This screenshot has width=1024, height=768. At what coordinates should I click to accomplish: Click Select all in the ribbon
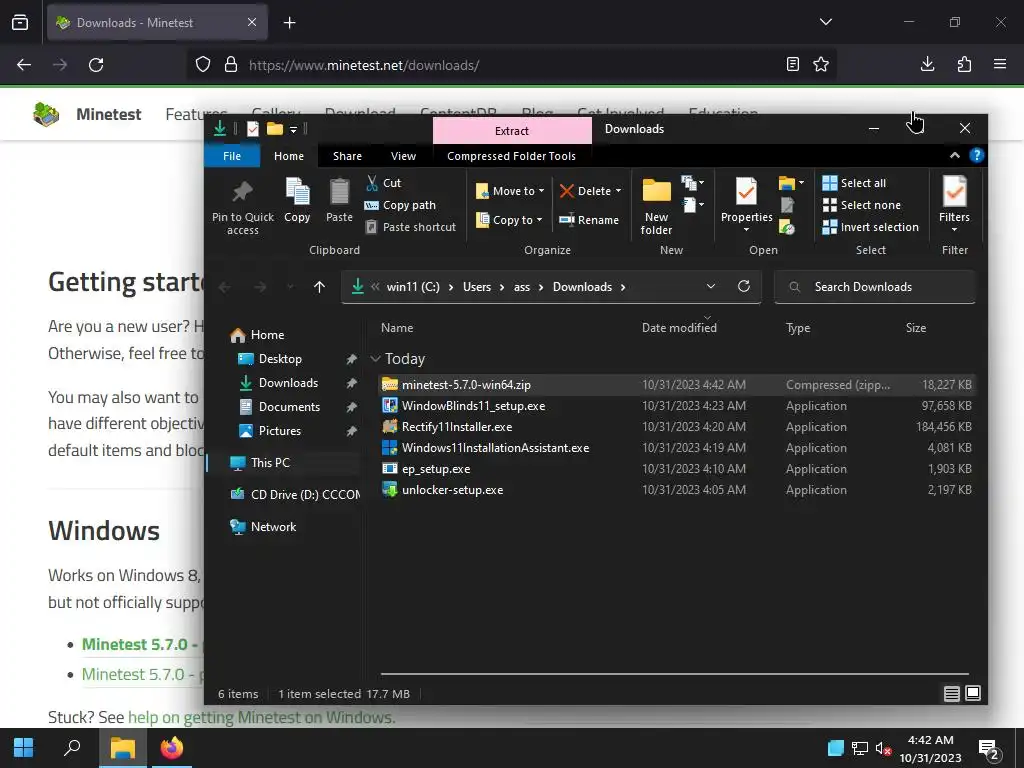[x=854, y=183]
